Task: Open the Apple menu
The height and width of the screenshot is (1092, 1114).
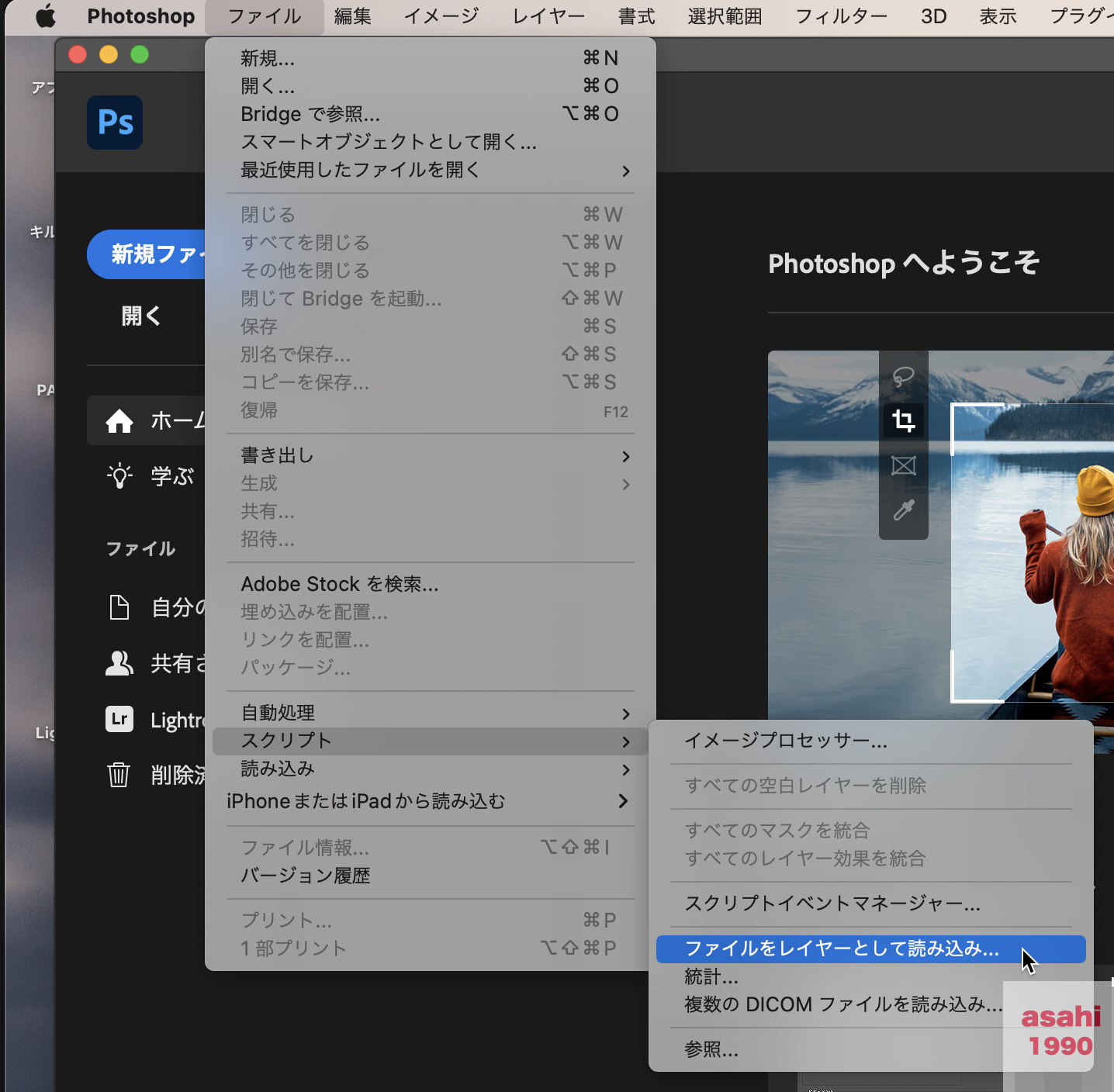Action: click(x=46, y=16)
